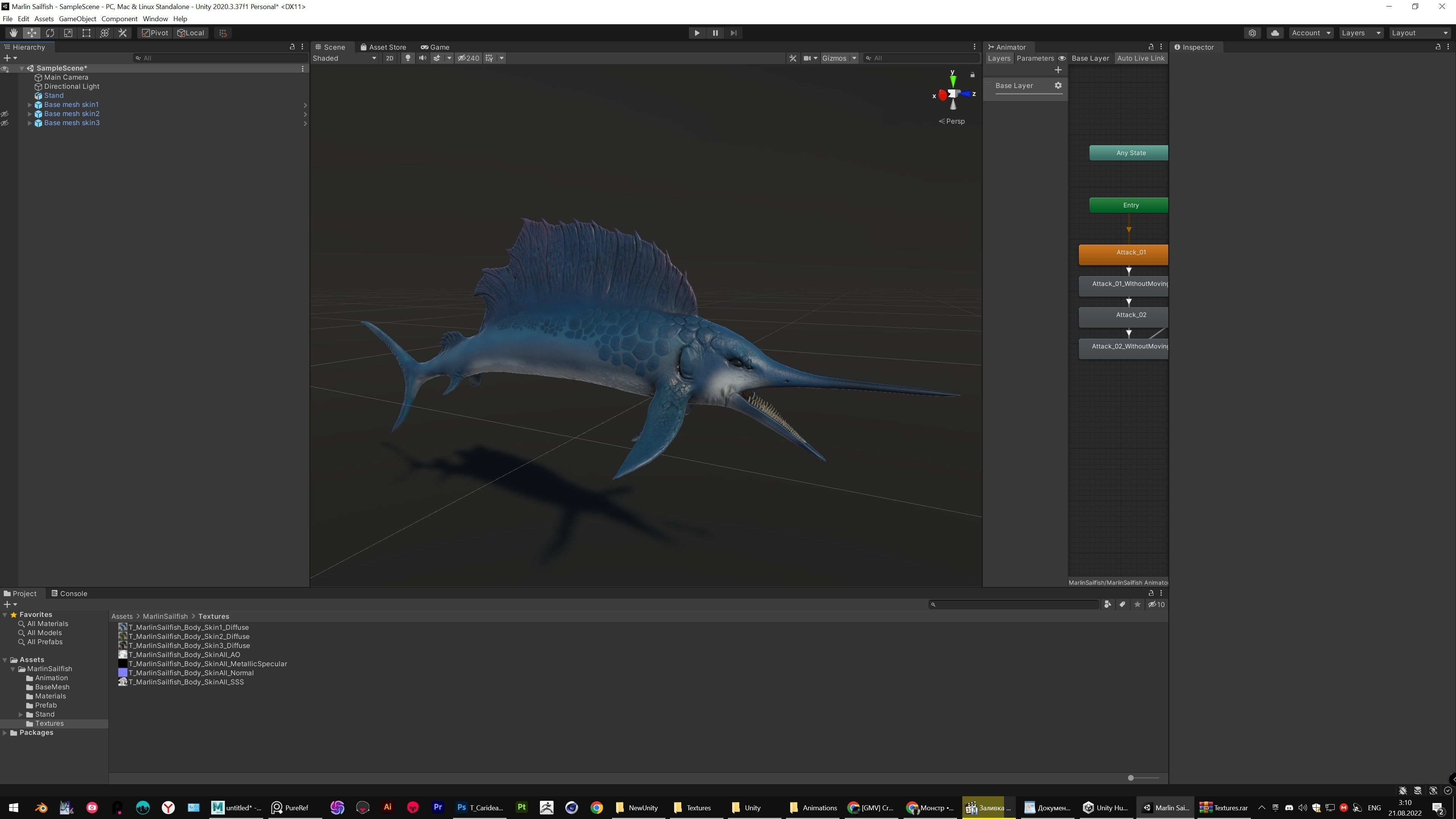Open Shaded draw mode dropdown
This screenshot has width=1456, height=819.
tap(345, 58)
